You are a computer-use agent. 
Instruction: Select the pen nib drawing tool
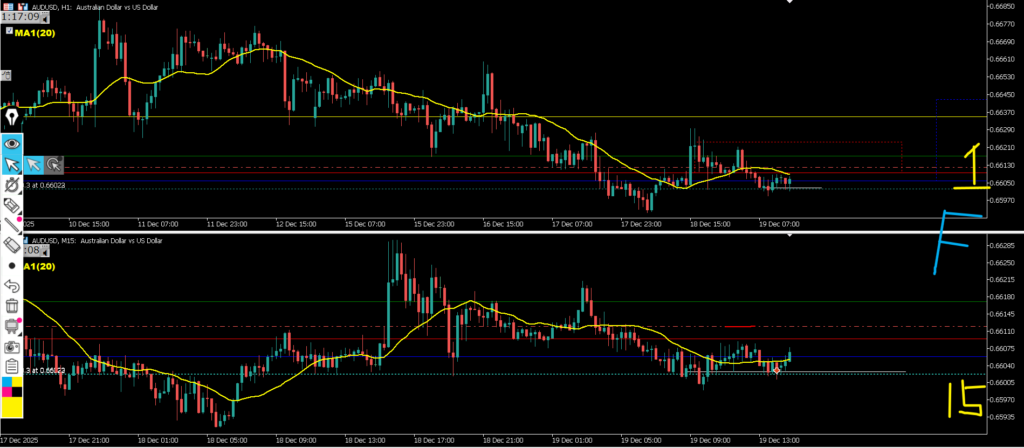click(x=12, y=119)
